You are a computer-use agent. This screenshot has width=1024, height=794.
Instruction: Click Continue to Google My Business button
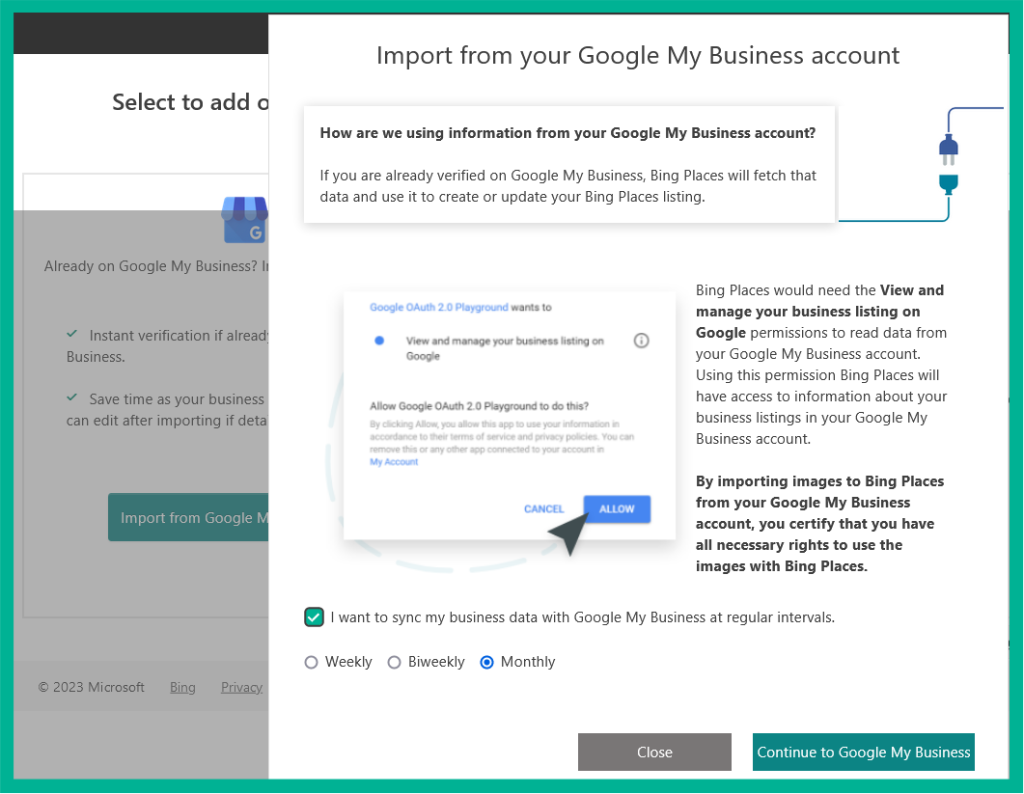point(863,752)
